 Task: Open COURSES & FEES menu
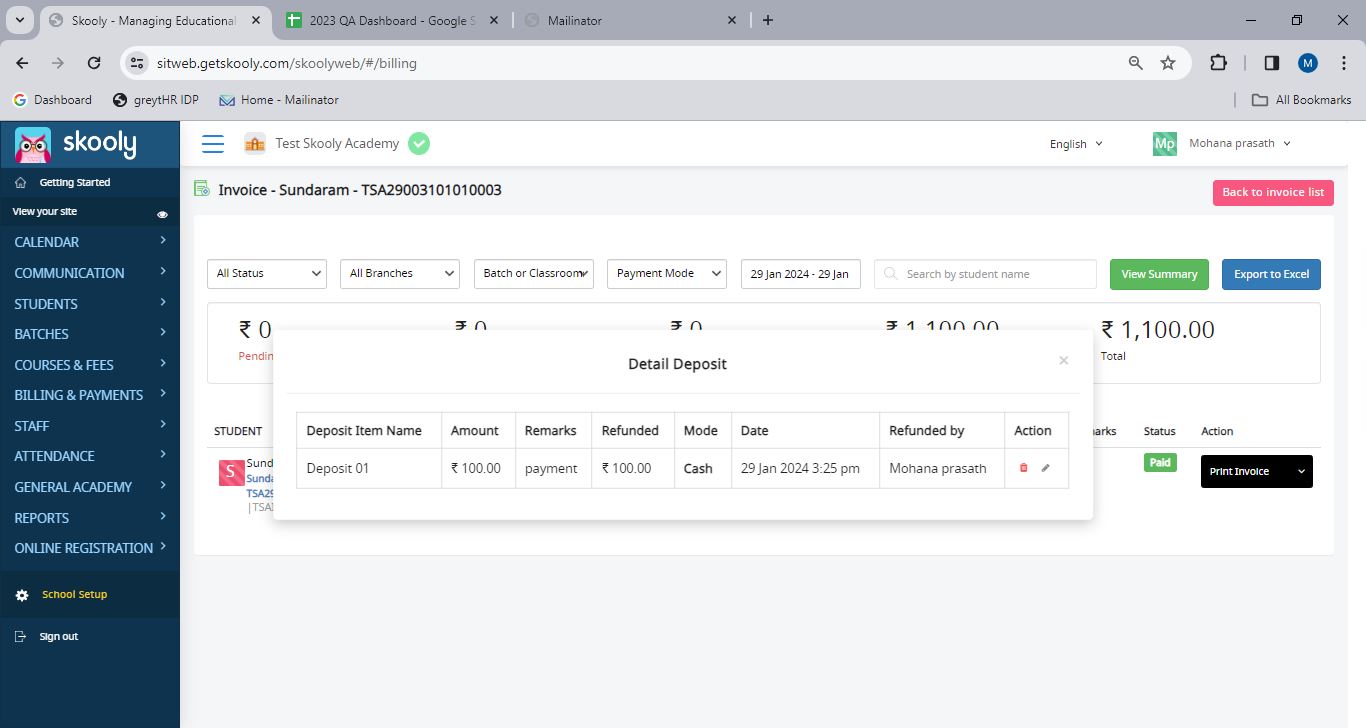click(x=90, y=365)
